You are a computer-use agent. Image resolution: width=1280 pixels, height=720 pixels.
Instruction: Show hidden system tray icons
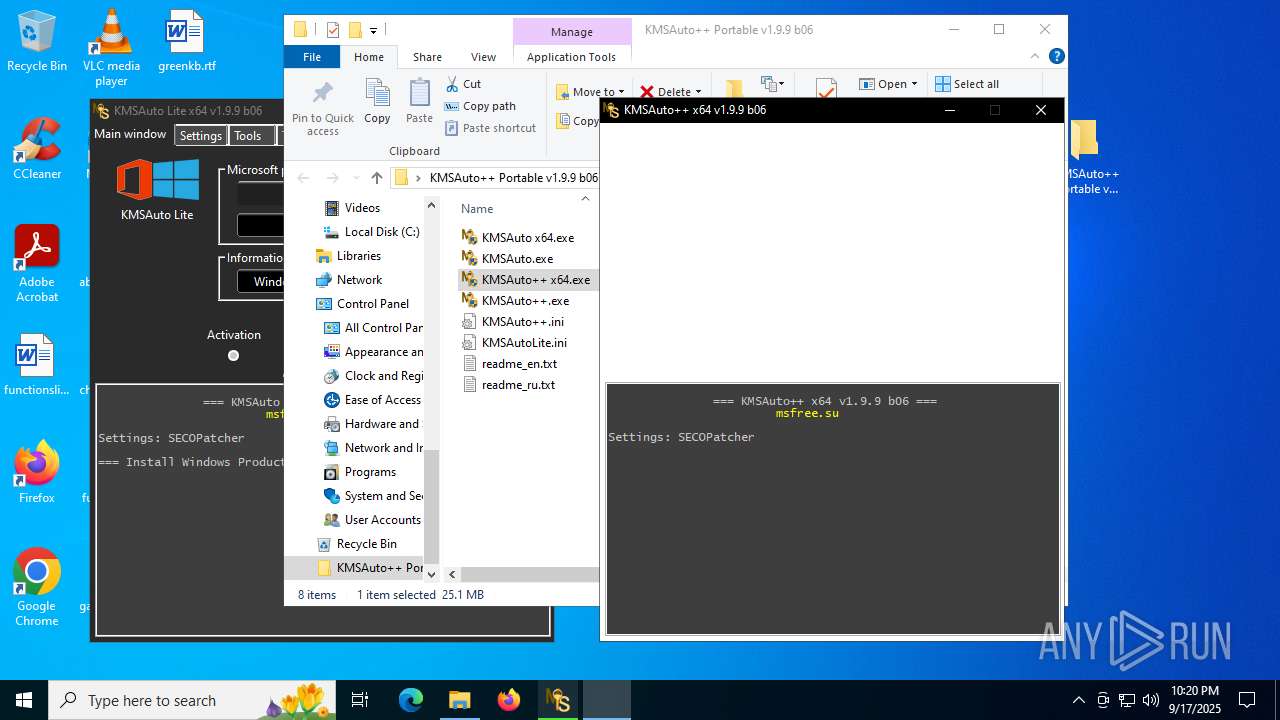(x=1078, y=700)
